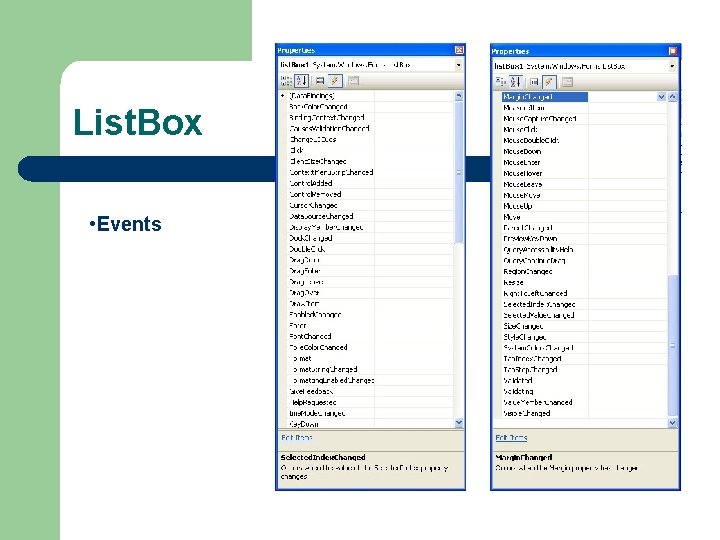This screenshot has height=540, width=720.
Task: Open listBox1 object dropdown above MarginChanged list
Action: 672,66
